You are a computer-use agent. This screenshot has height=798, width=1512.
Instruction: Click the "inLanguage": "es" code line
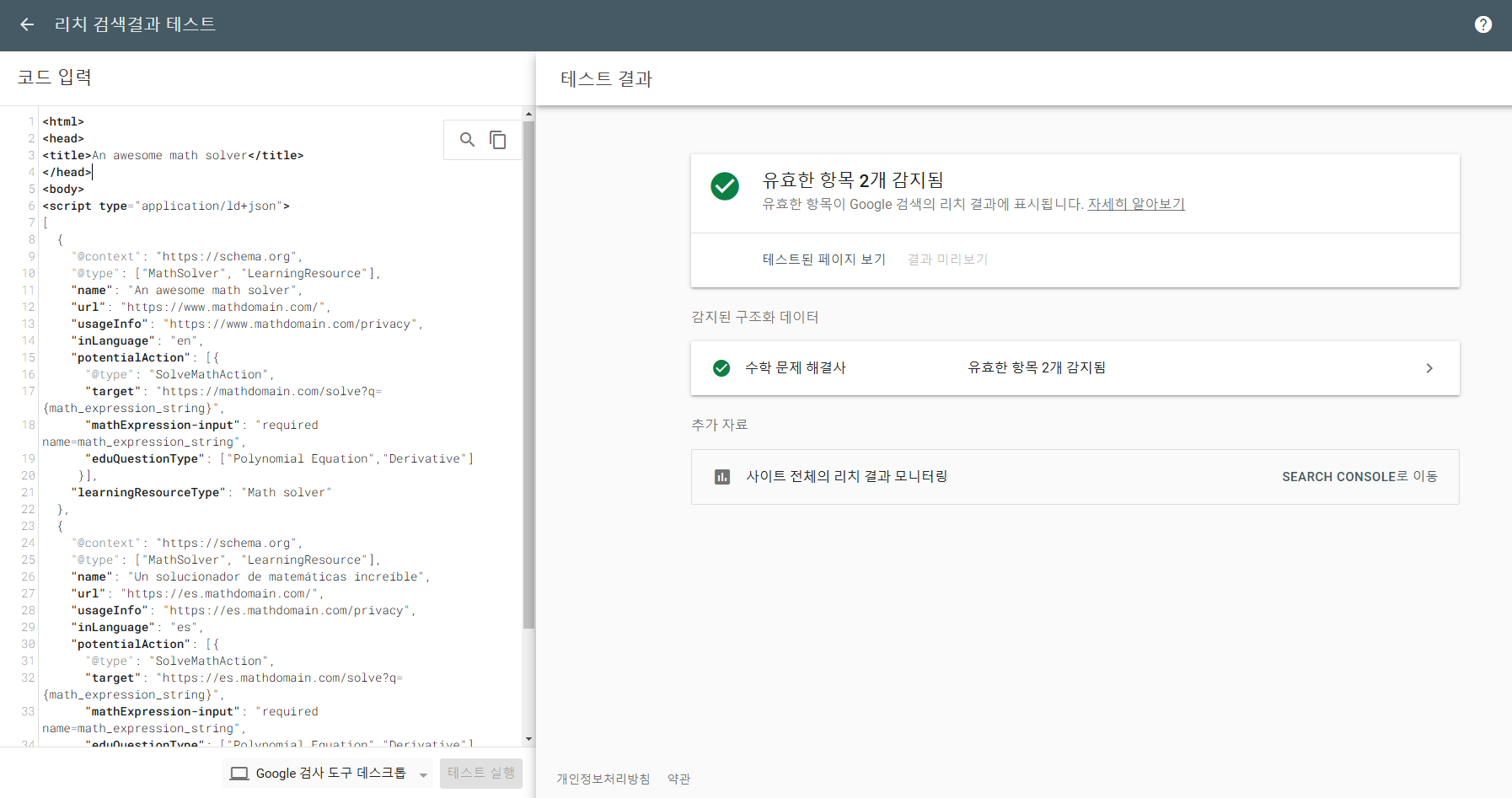click(137, 627)
